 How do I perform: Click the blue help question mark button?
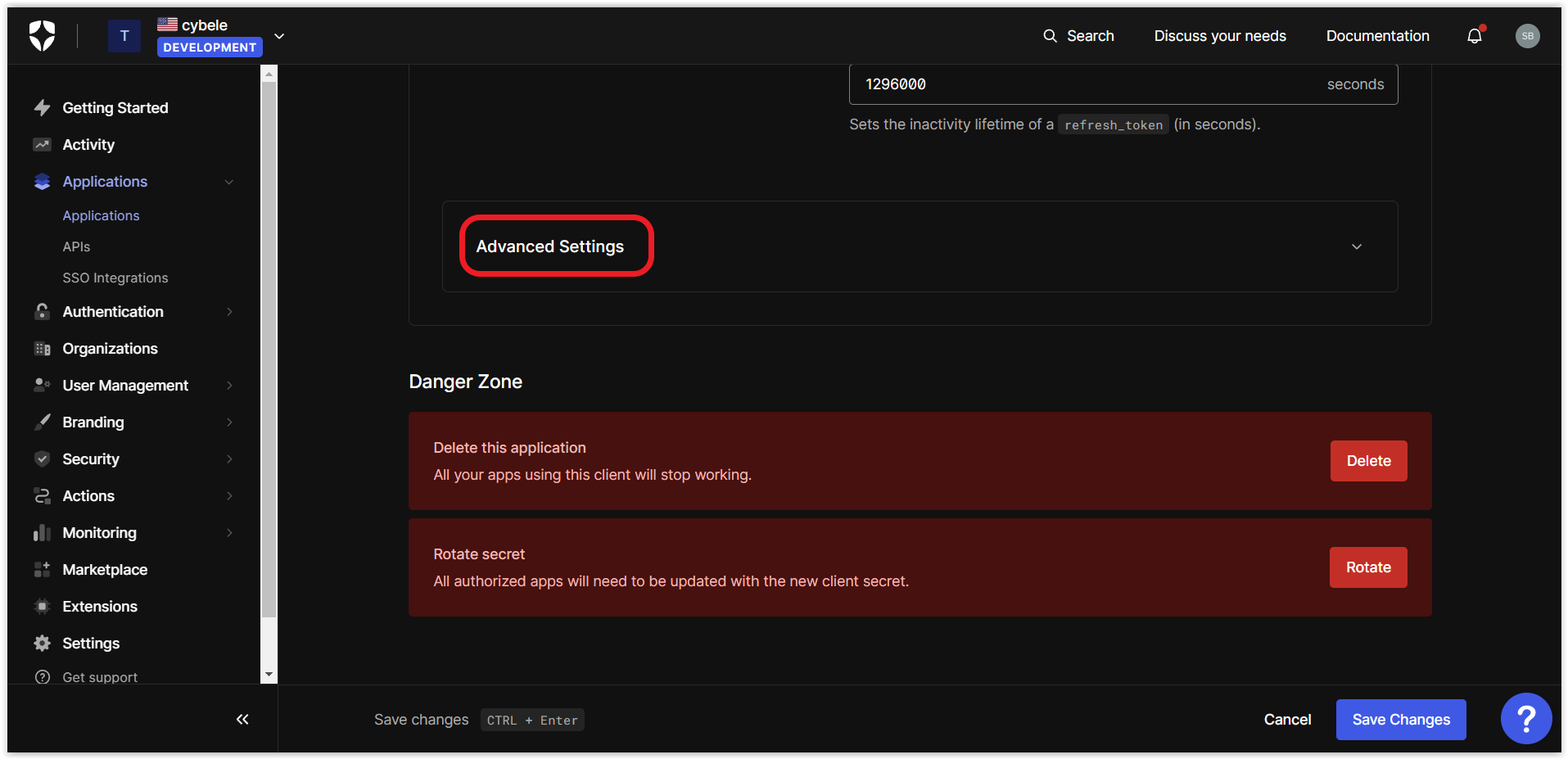[1525, 719]
